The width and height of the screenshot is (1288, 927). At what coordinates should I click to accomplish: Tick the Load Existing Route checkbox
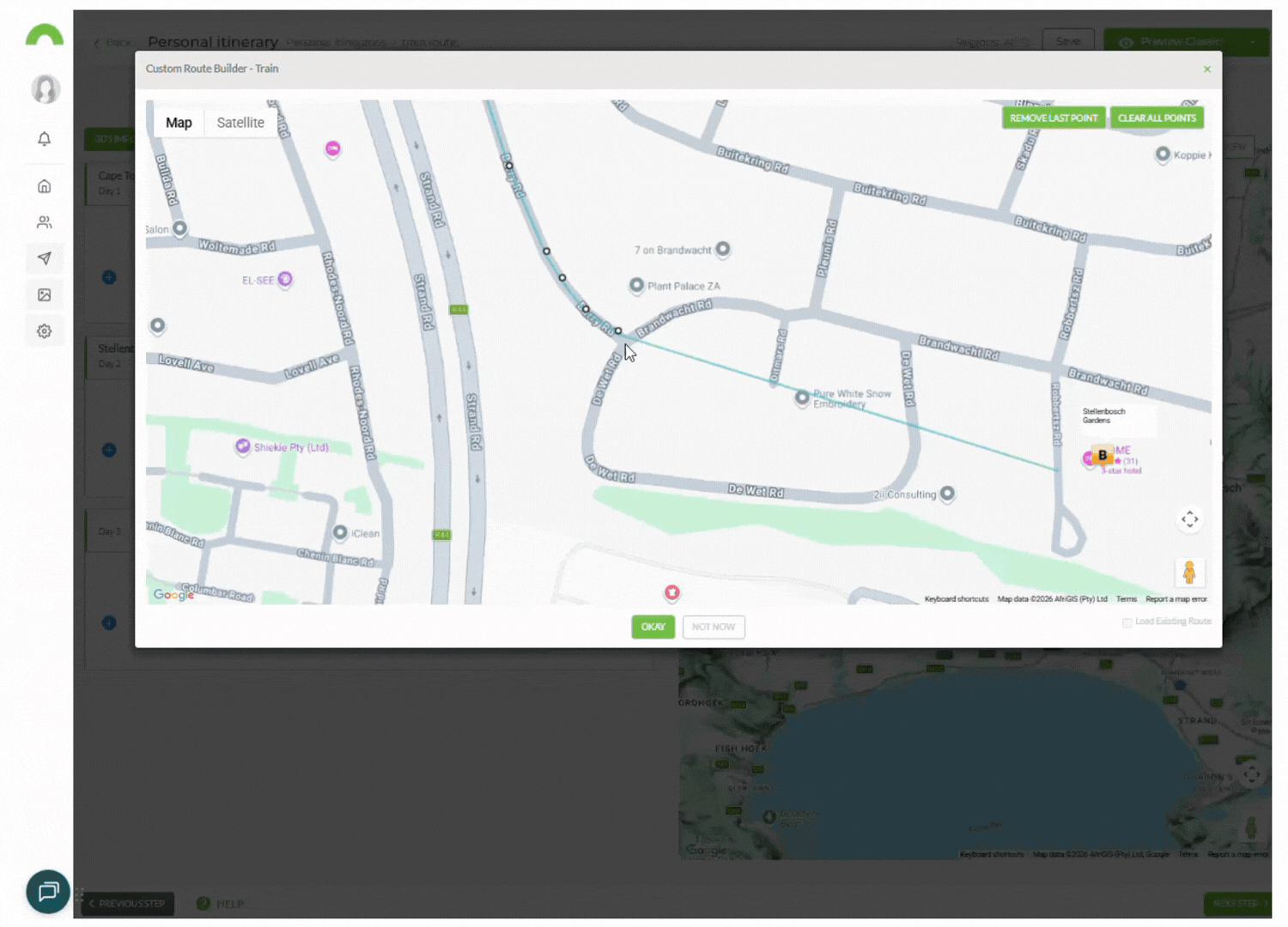point(1127,622)
